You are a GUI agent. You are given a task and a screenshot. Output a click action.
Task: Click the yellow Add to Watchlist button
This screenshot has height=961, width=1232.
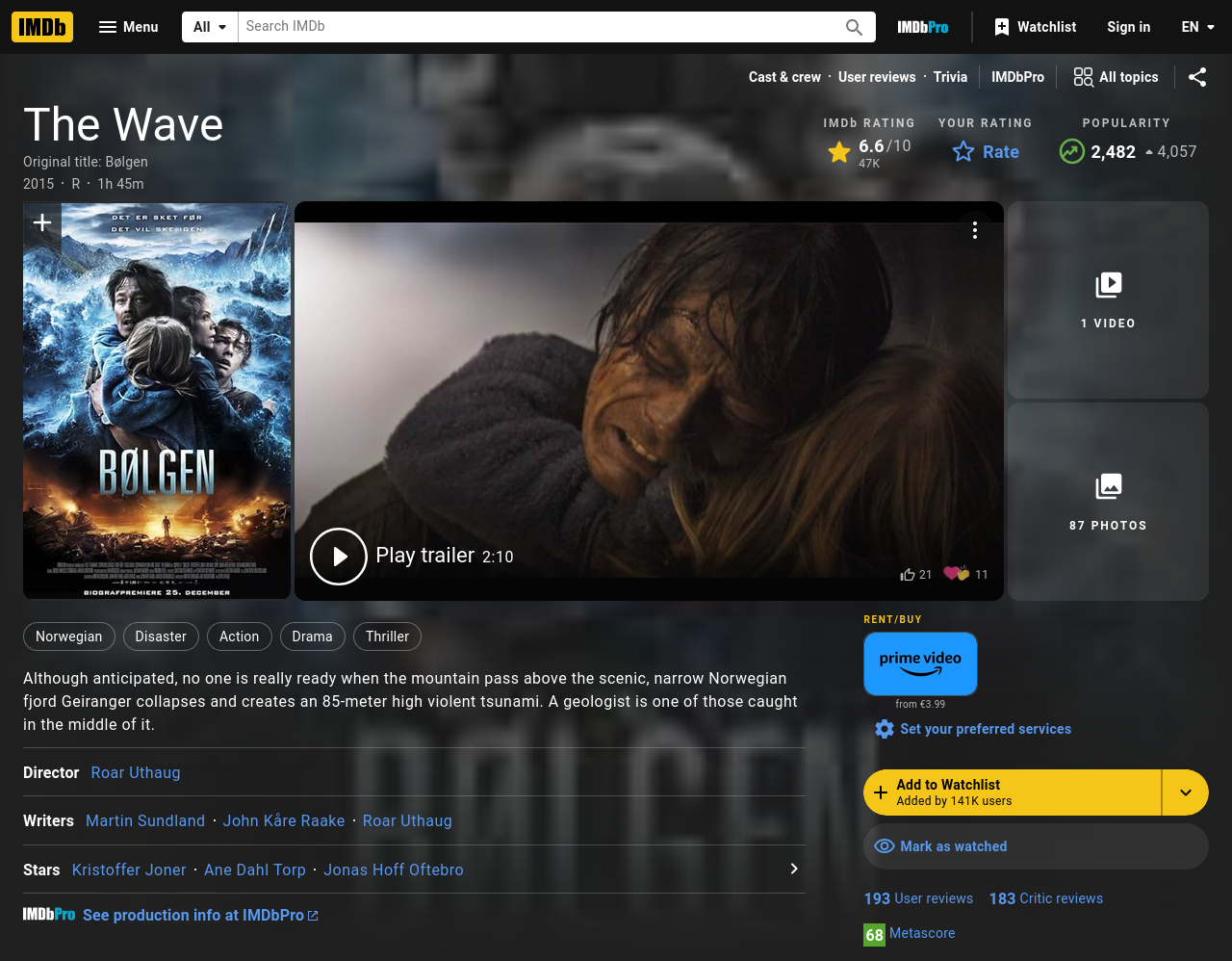1012,792
